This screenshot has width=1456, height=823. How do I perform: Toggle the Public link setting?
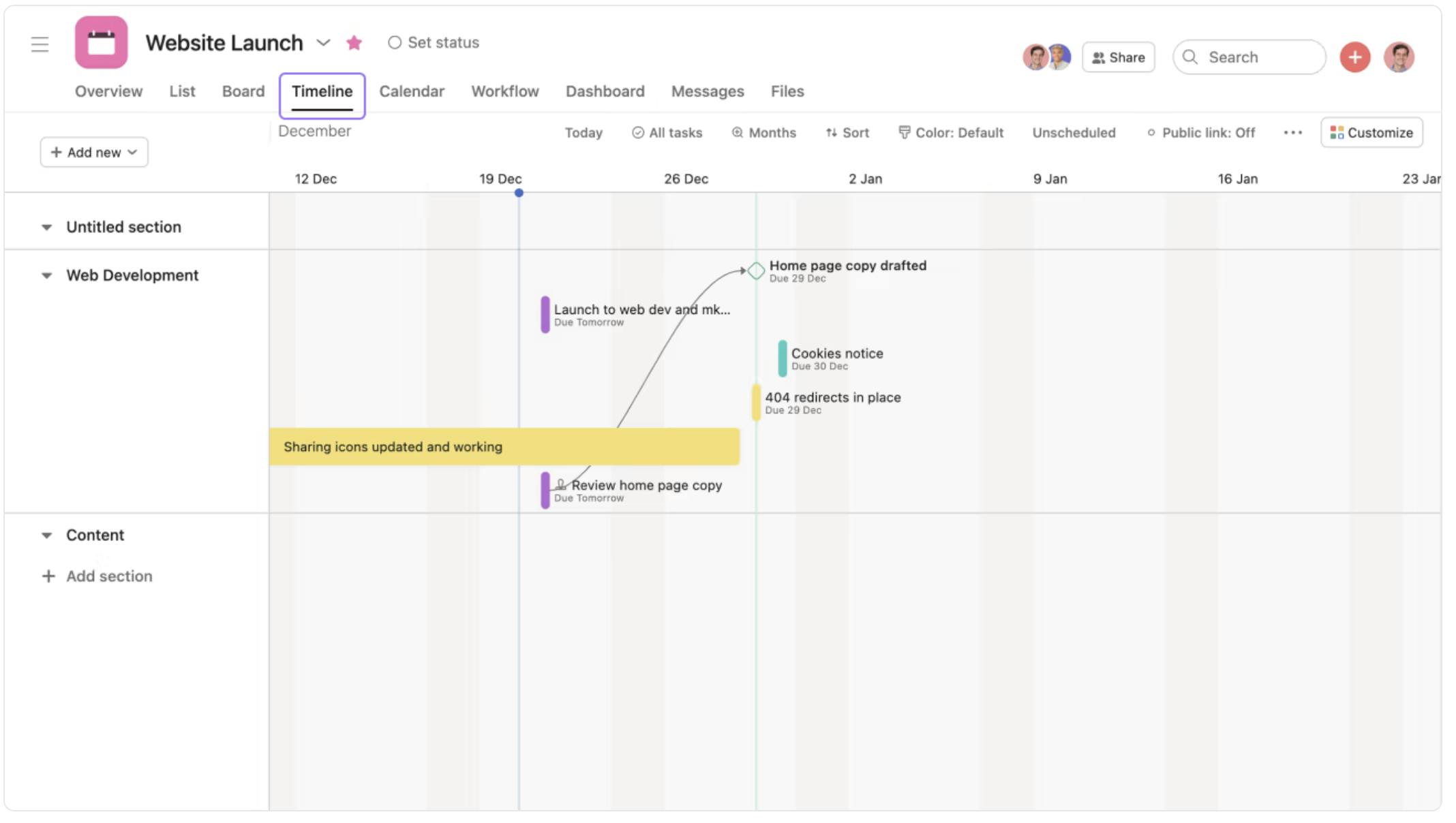click(x=1201, y=133)
